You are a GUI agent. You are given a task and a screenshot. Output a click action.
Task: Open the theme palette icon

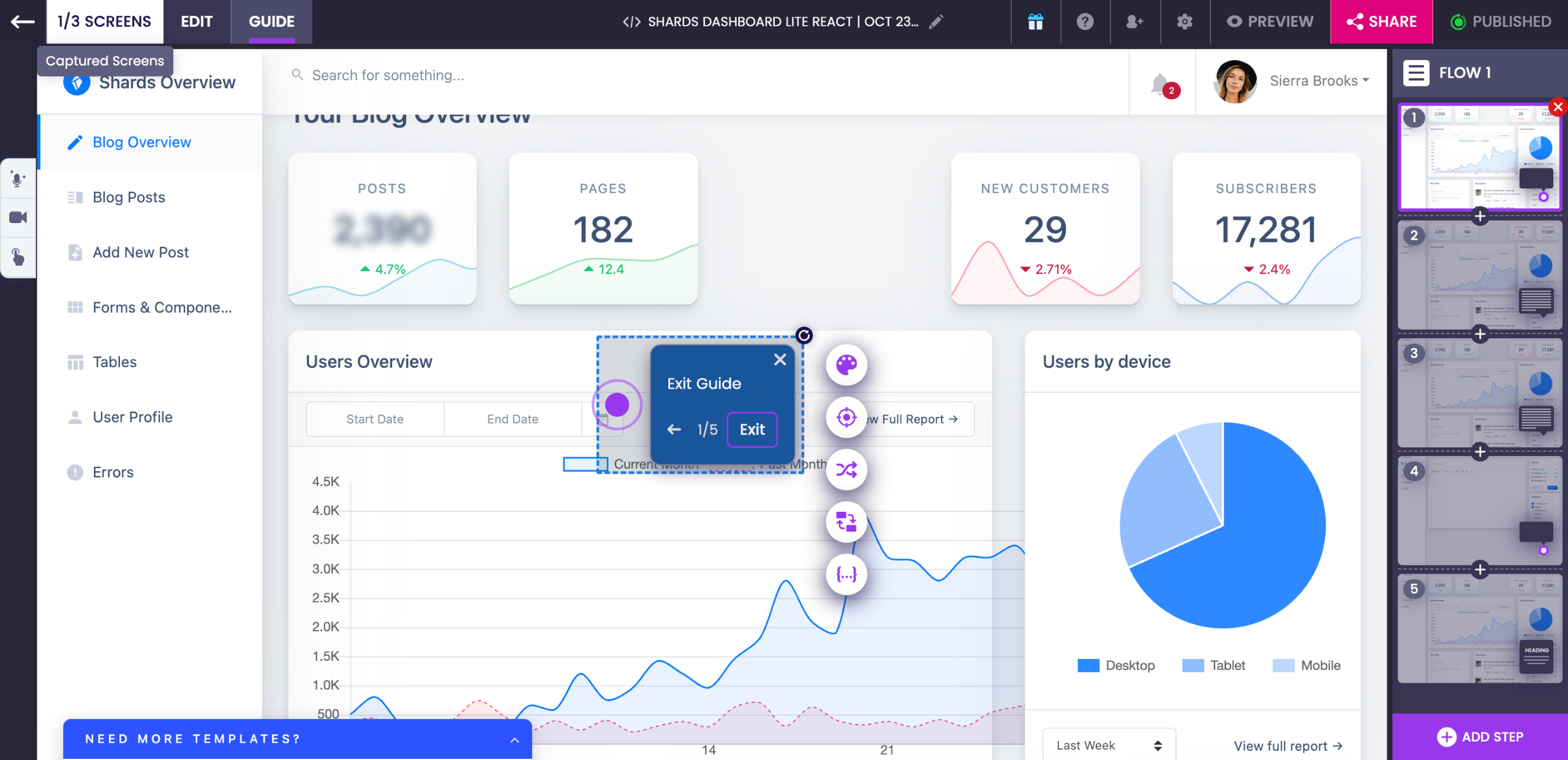[x=846, y=365]
